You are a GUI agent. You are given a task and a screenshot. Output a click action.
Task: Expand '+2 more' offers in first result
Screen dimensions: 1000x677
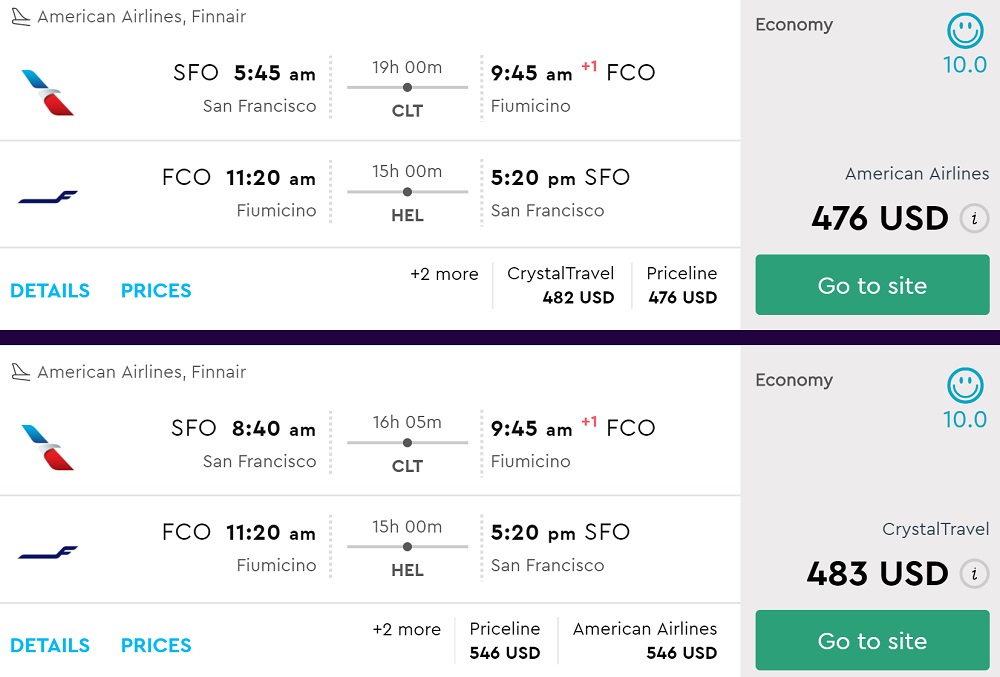[x=444, y=274]
